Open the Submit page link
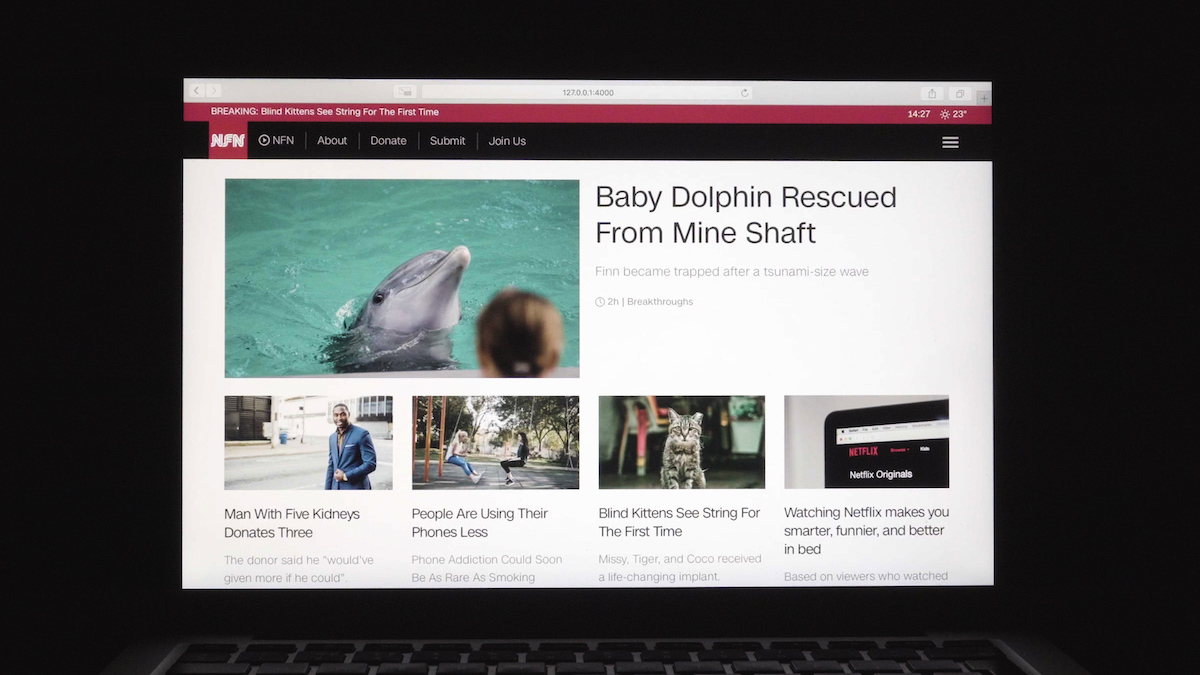Viewport: 1200px width, 675px height. coord(447,141)
